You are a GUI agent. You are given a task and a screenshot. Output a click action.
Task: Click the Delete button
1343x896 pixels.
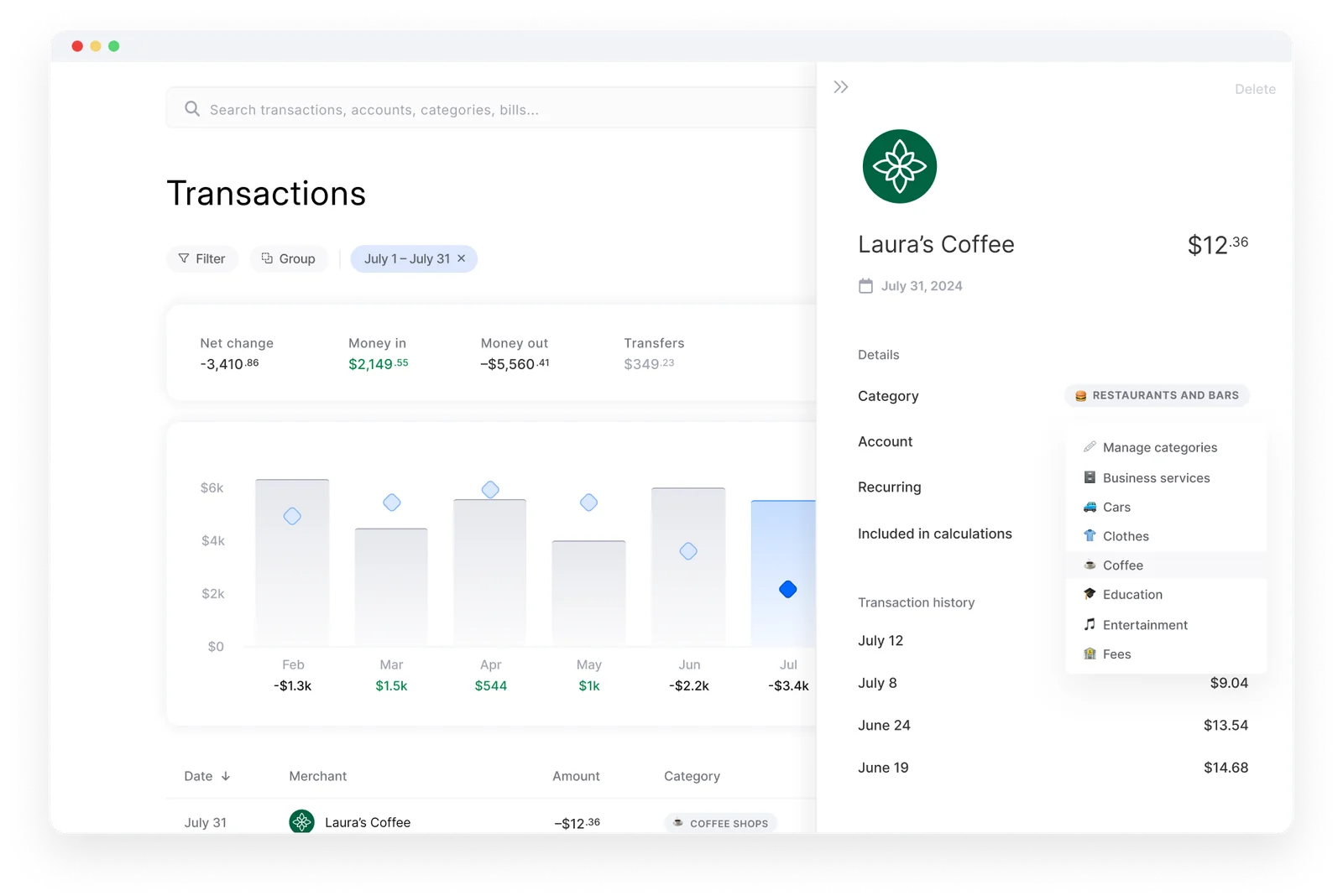click(x=1254, y=89)
